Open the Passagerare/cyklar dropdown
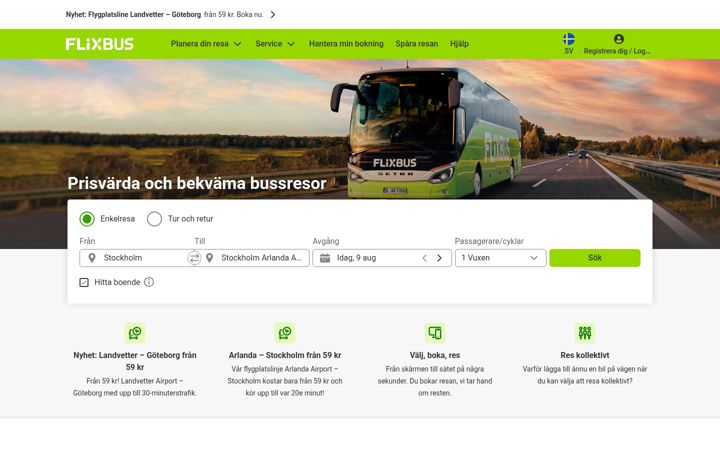 pyautogui.click(x=501, y=258)
